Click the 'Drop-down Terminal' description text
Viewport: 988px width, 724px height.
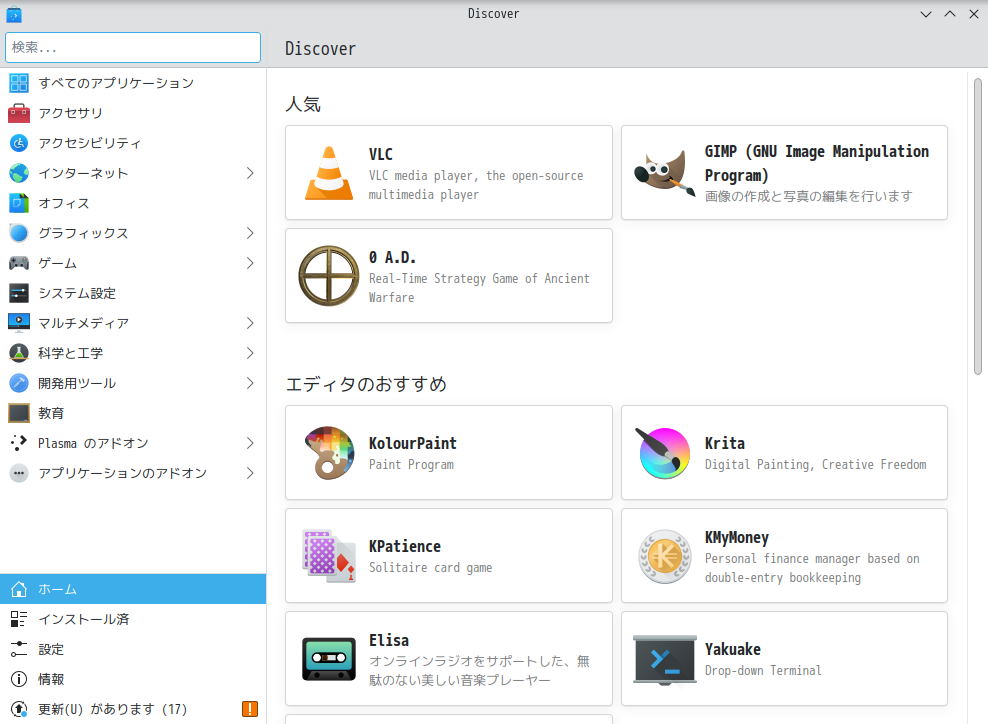coord(763,671)
